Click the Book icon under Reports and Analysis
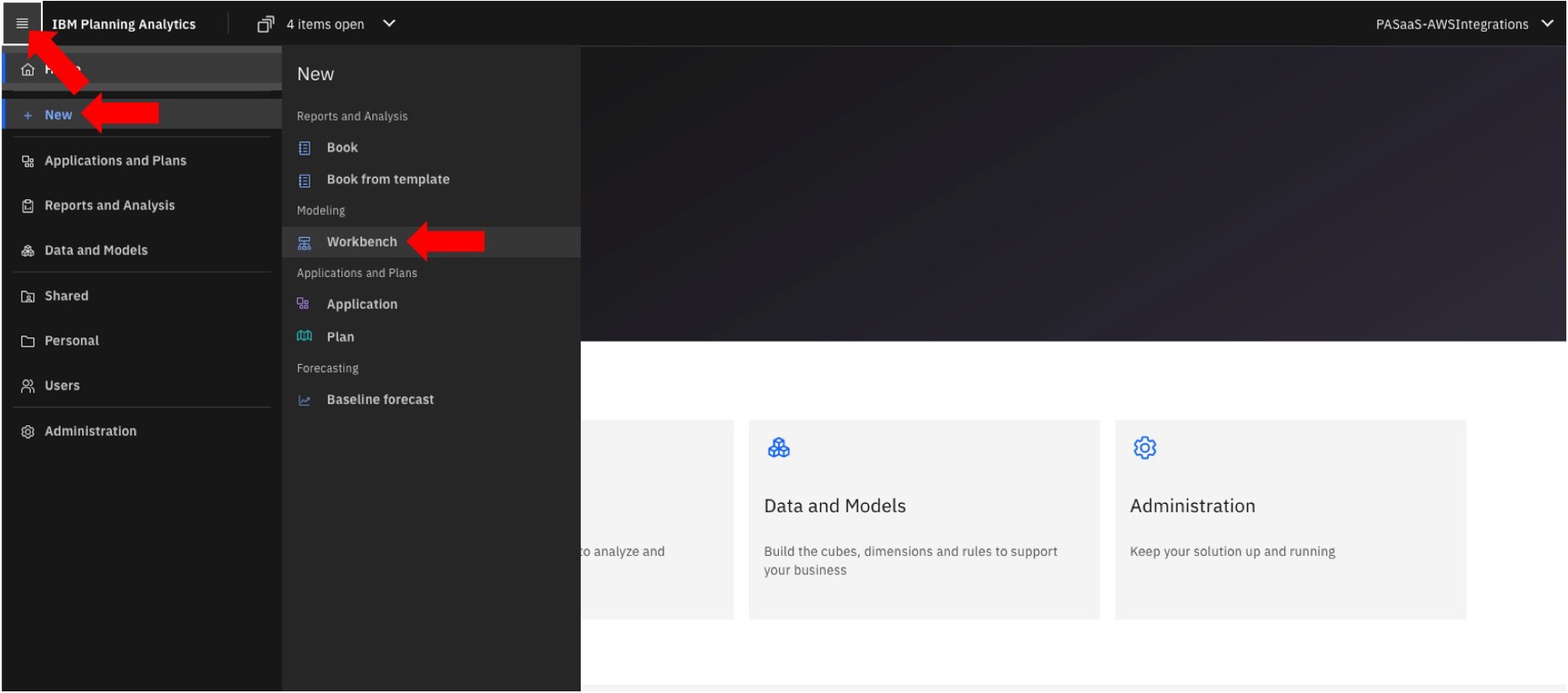This screenshot has width=1568, height=693. coord(305,148)
